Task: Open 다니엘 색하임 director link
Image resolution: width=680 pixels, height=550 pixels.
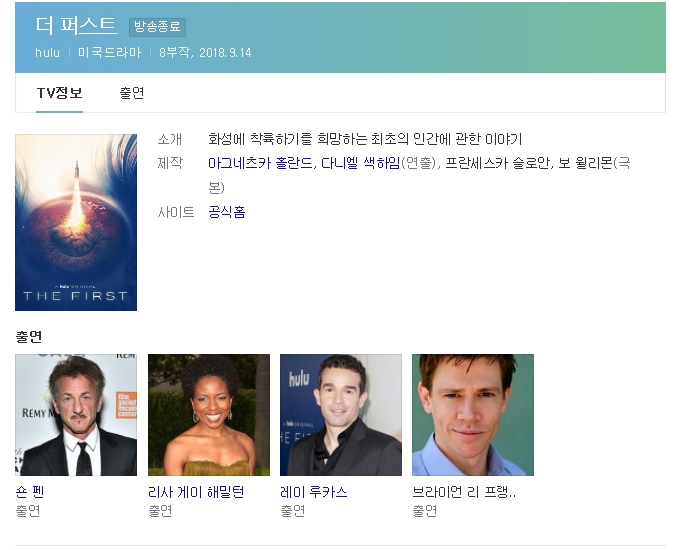Action: click(360, 163)
